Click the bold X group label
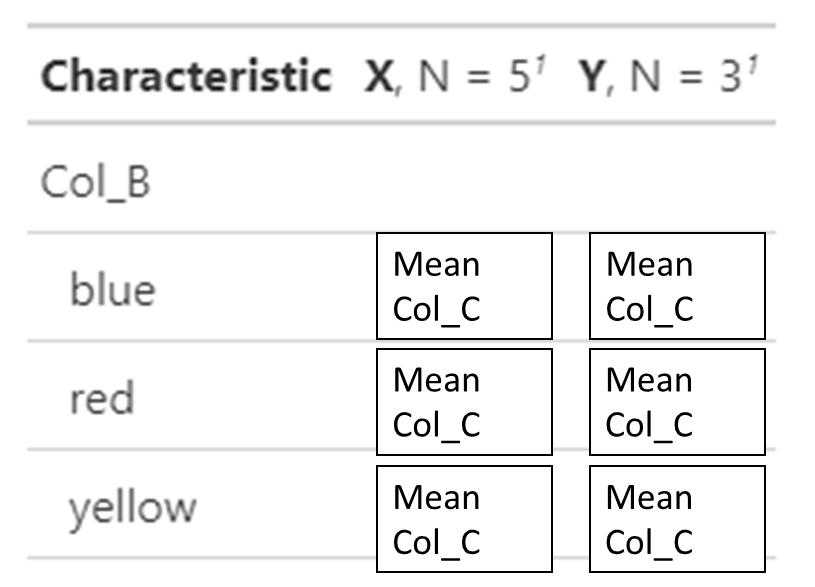 [x=379, y=76]
